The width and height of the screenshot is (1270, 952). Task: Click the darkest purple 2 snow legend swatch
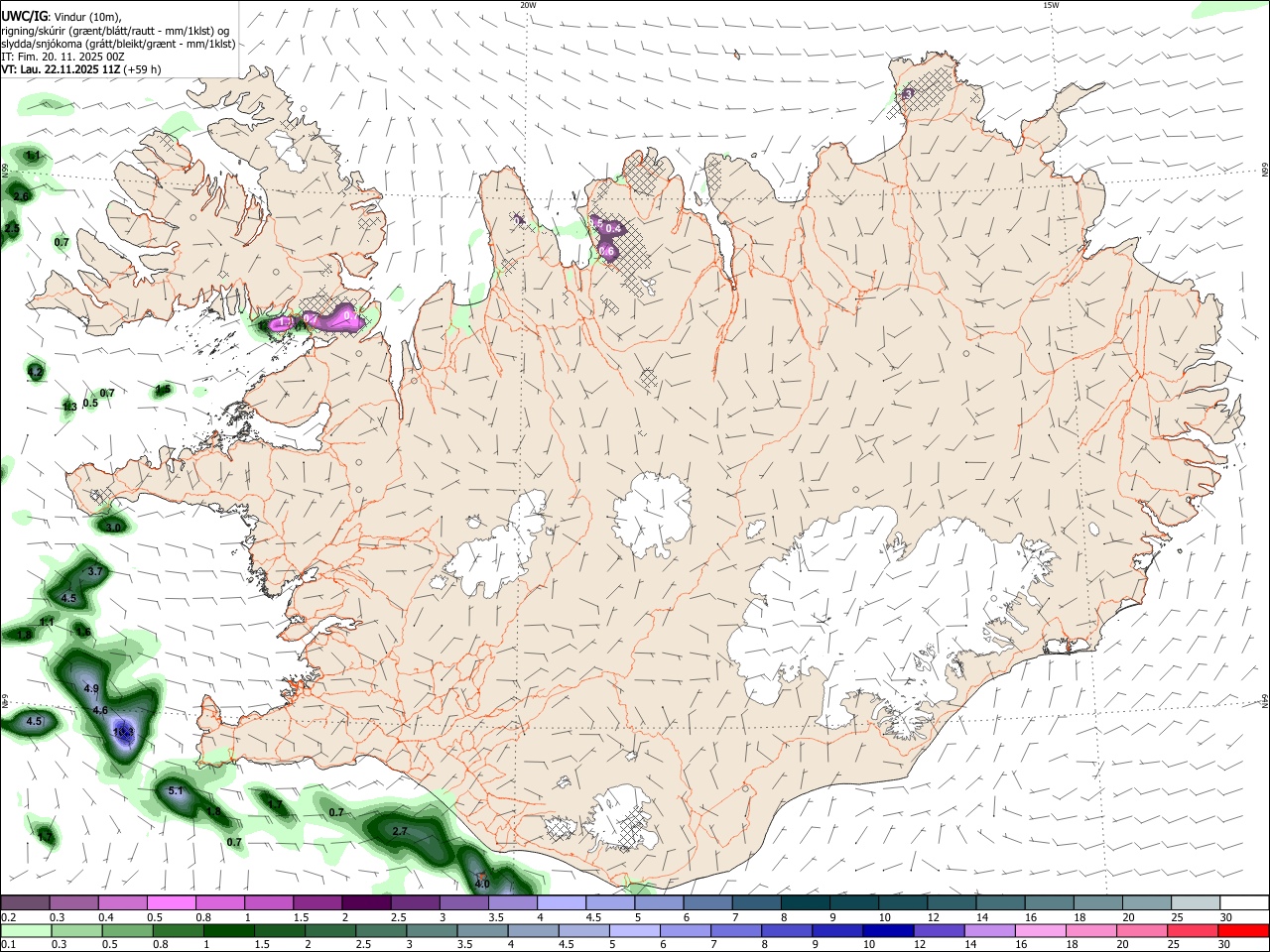tap(366, 903)
